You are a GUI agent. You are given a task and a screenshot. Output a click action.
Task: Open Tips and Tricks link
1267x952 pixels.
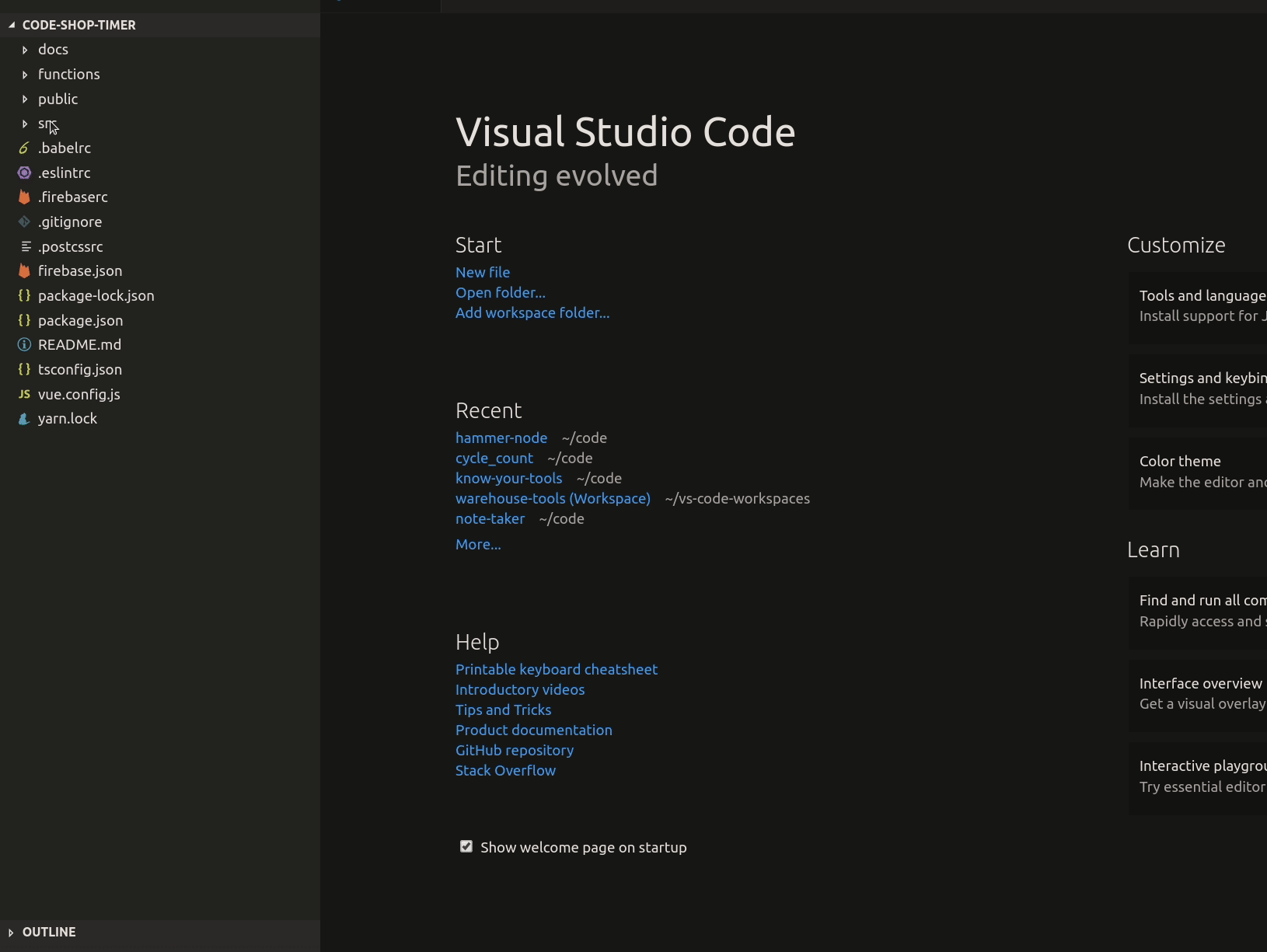tap(504, 710)
